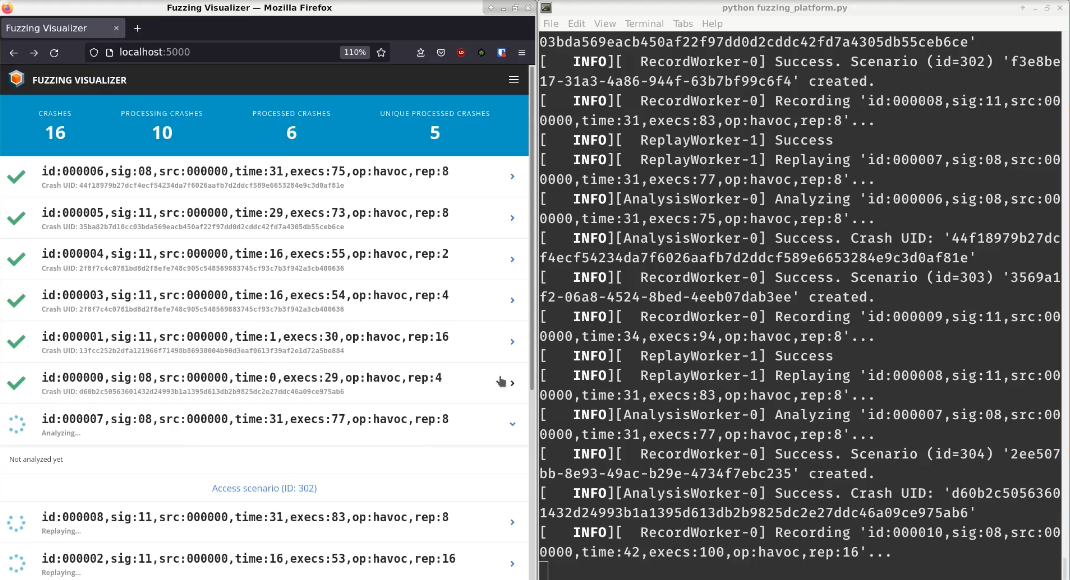The width and height of the screenshot is (1070, 580).
Task: Open Access scenario (ID: 302) link
Action: pos(264,489)
